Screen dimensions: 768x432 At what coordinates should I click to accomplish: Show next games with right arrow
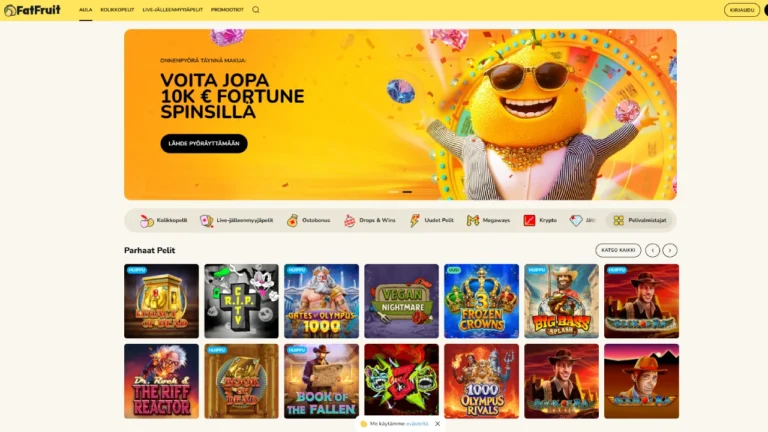670,250
